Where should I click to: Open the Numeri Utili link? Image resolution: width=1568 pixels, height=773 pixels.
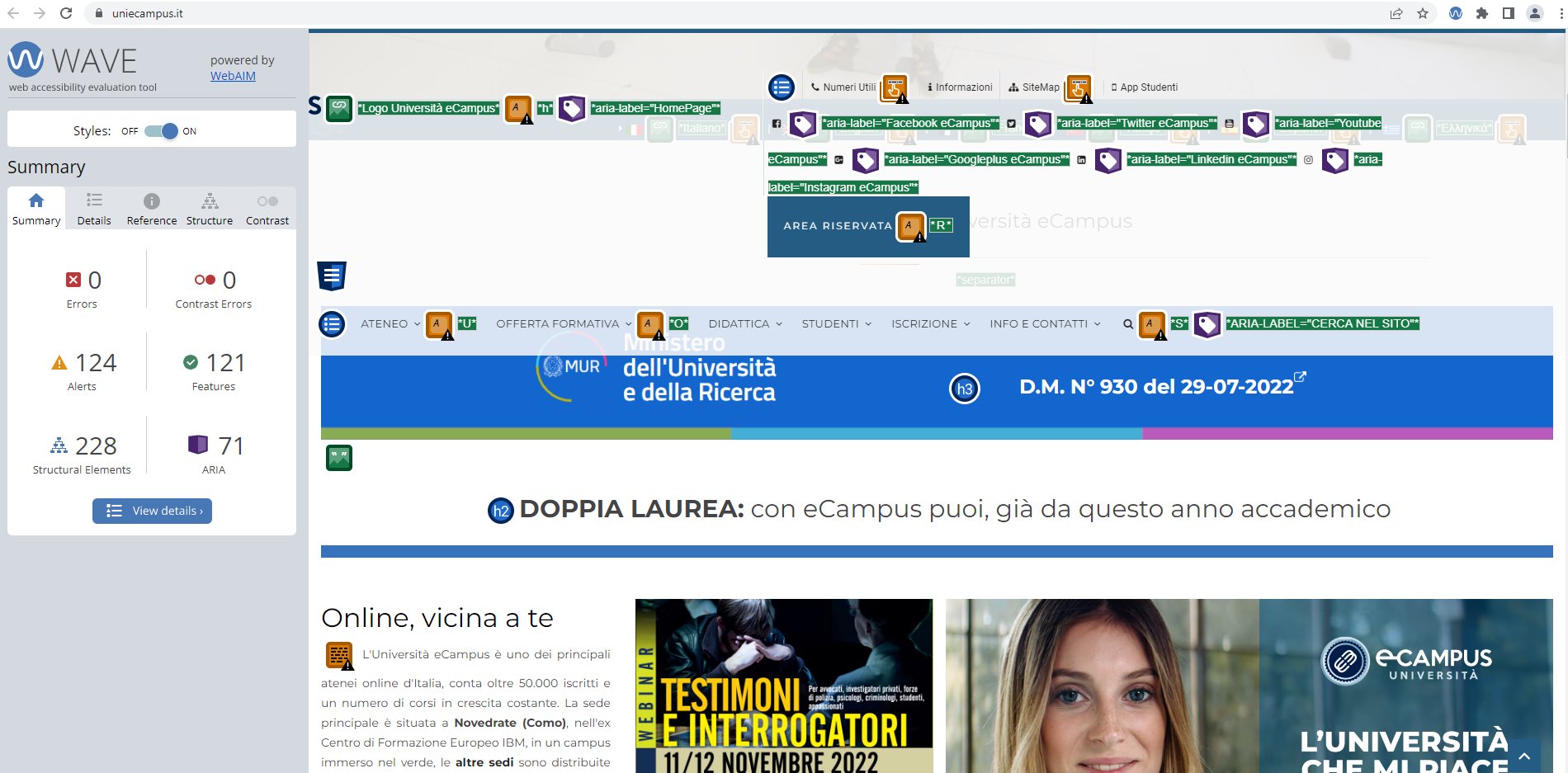click(843, 87)
